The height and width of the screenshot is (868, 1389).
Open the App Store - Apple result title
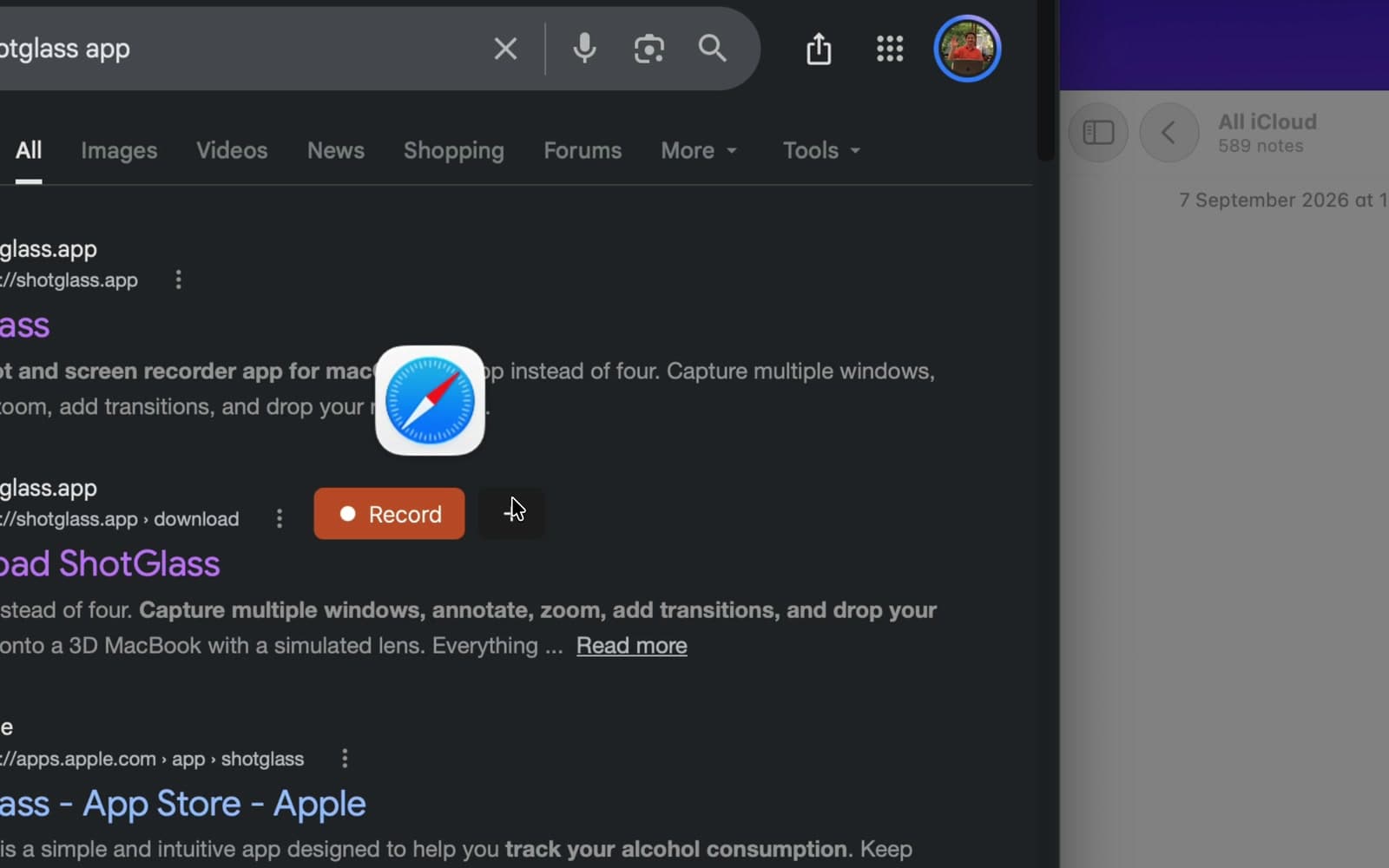(182, 805)
